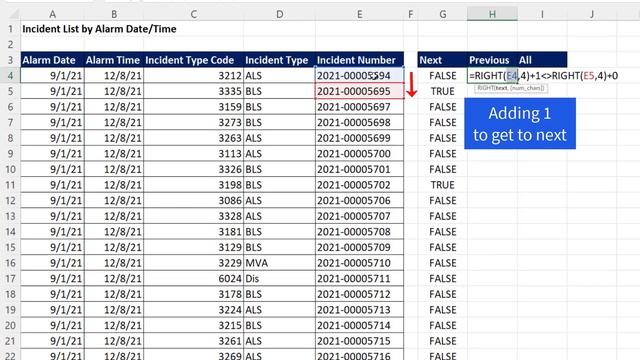Viewport: 640px width, 360px height.
Task: Click the 'Incident Type' header cell
Action: 279,60
